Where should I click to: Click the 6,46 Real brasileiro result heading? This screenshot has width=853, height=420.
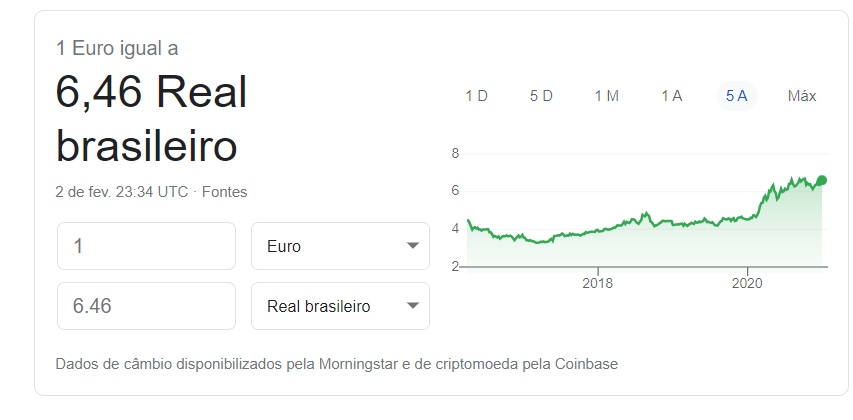151,119
